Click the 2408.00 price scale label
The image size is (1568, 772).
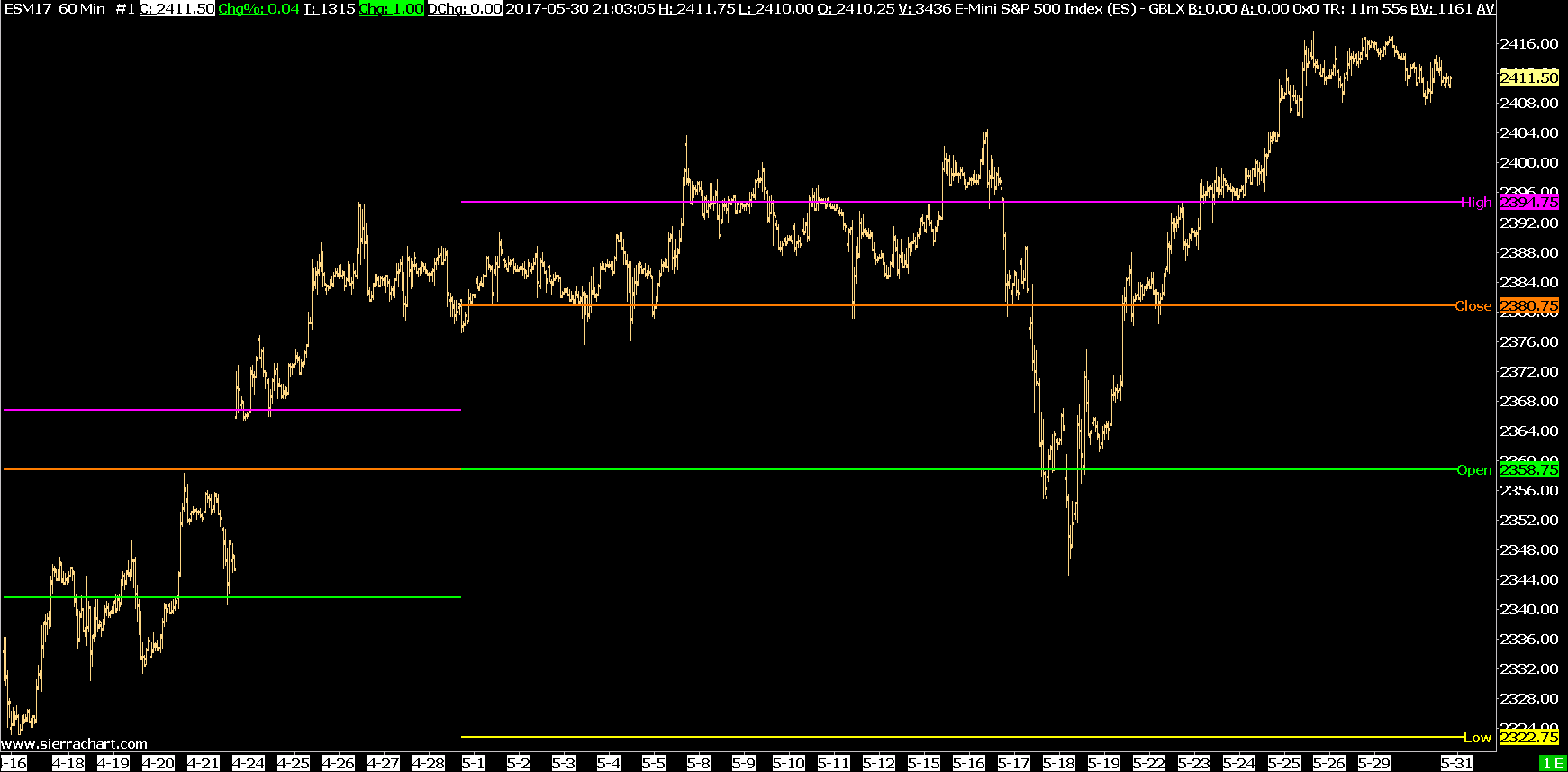click(1528, 103)
